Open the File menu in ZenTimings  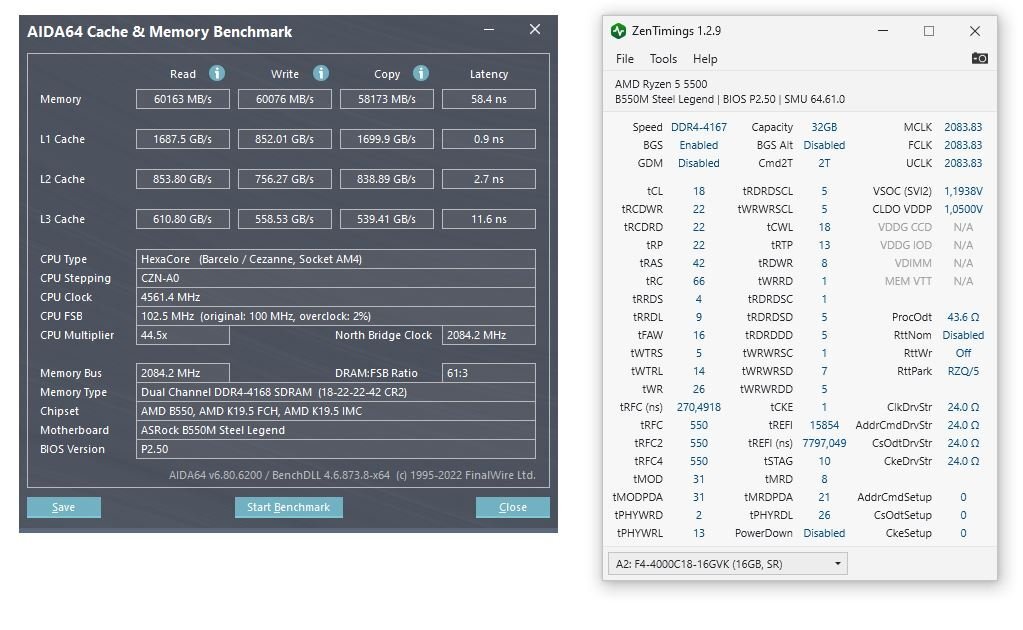624,59
